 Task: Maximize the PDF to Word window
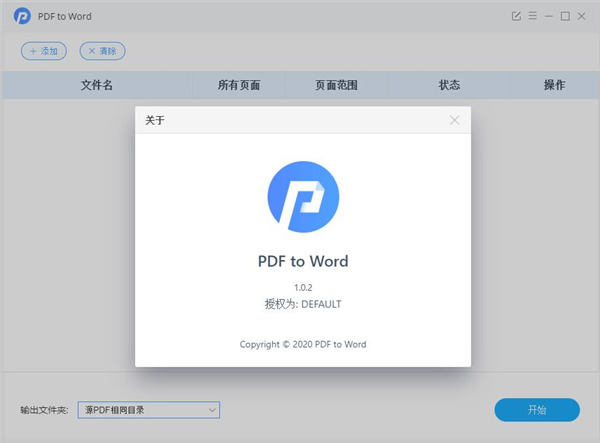pyautogui.click(x=565, y=16)
